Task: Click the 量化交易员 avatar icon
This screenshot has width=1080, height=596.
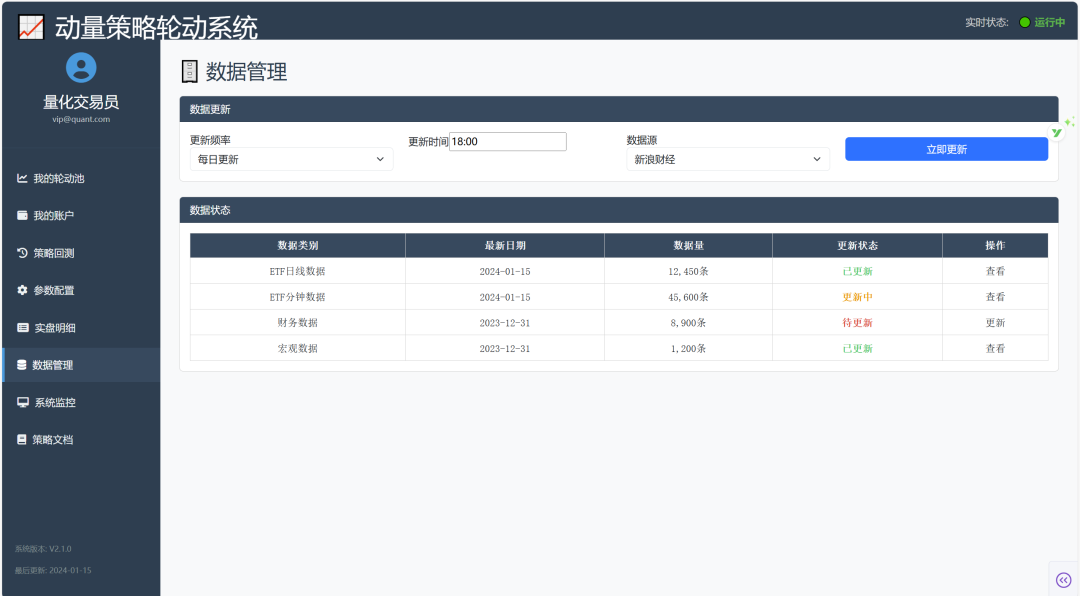Action: click(81, 68)
